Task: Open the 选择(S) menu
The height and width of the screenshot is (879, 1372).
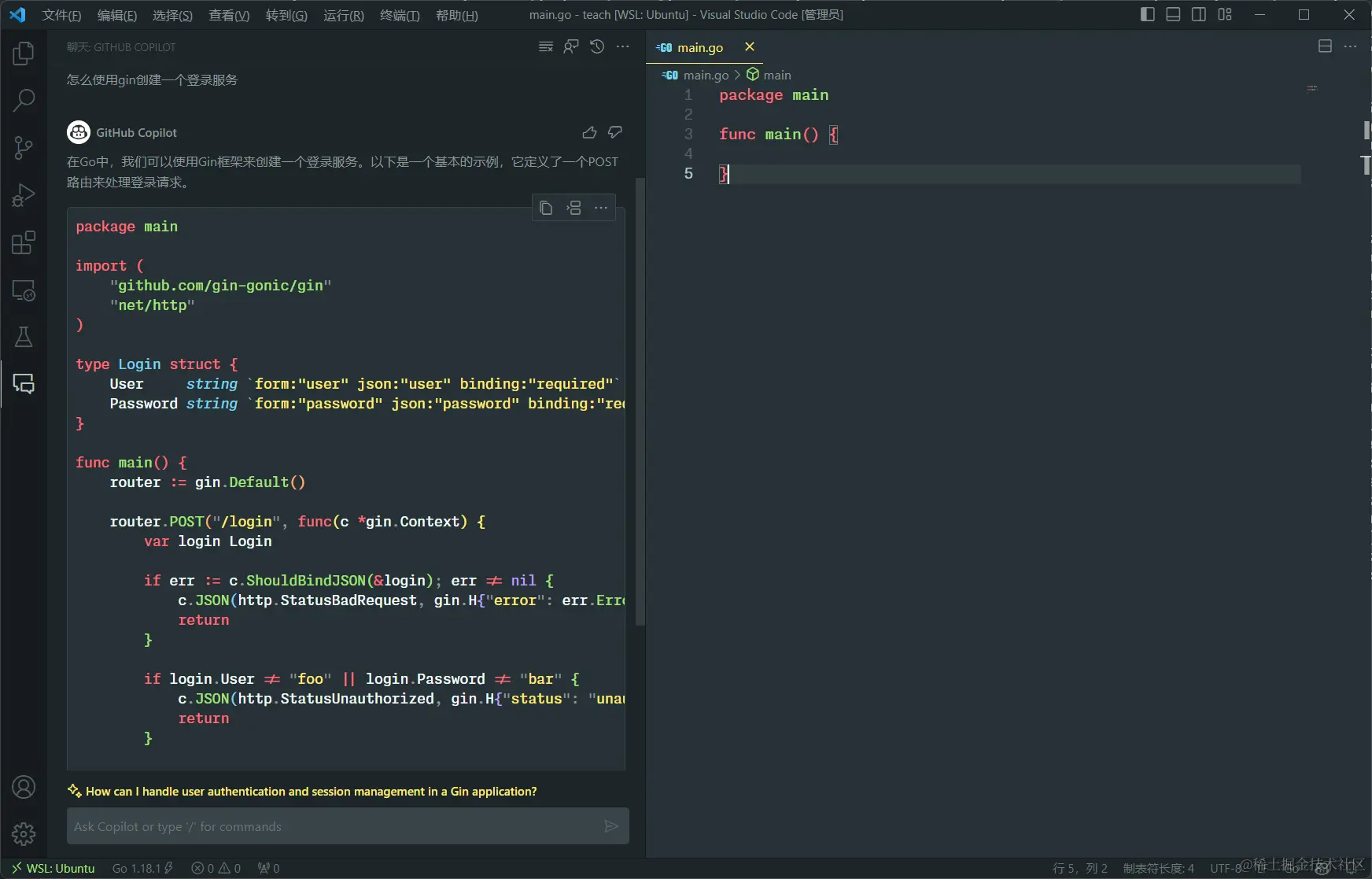Action: click(x=172, y=15)
